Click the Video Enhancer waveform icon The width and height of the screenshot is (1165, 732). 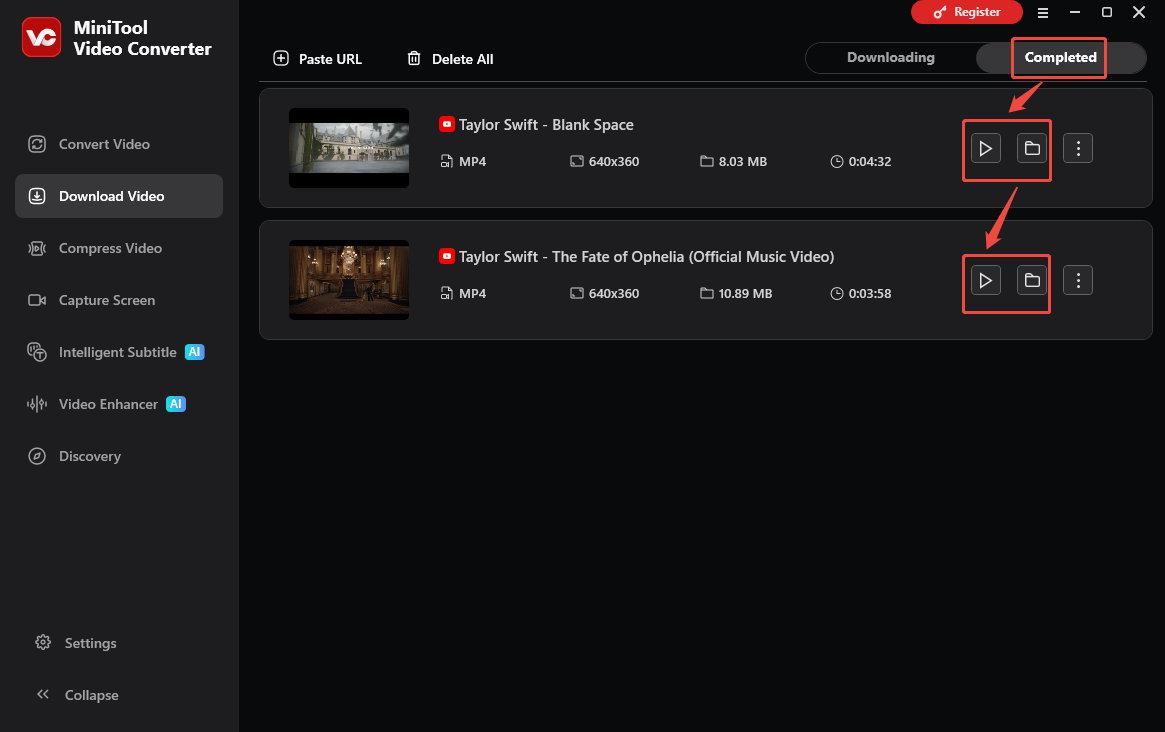click(37, 404)
